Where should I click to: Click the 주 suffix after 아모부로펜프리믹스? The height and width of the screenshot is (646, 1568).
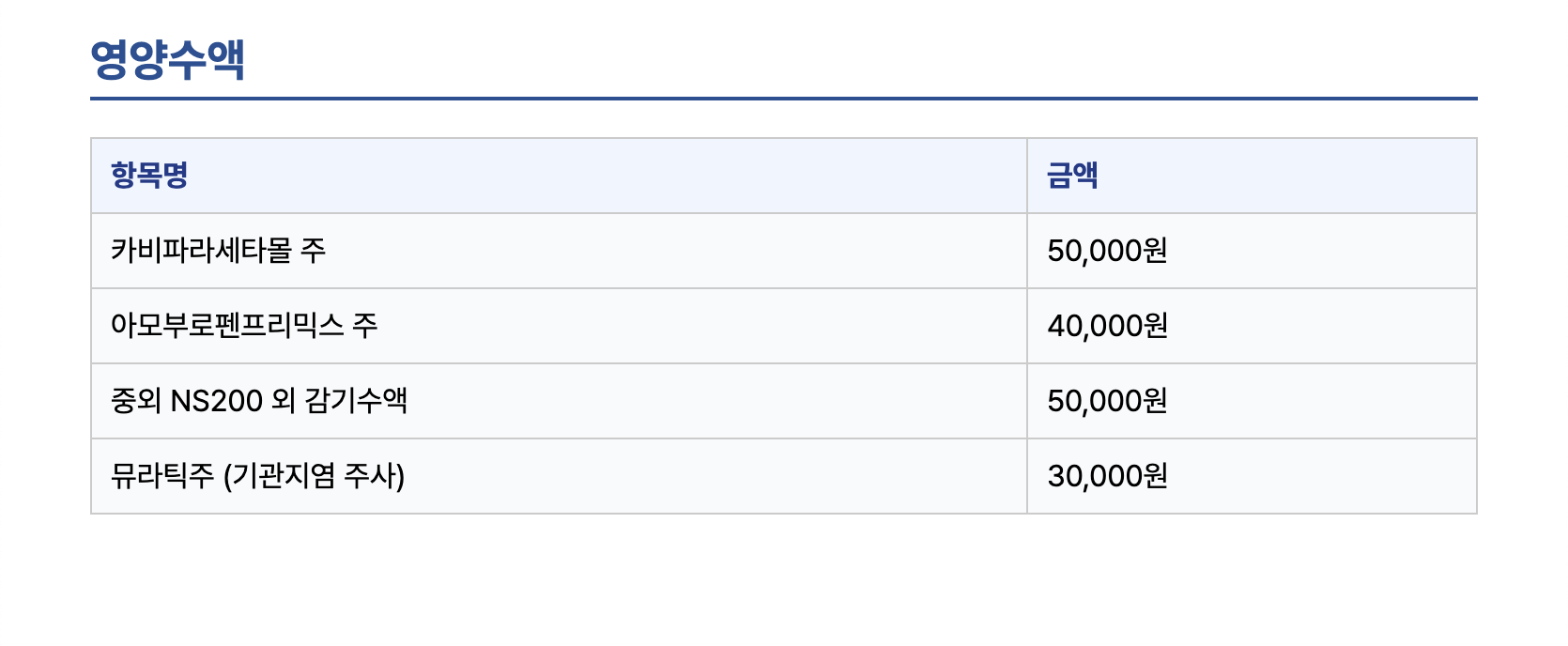365,325
